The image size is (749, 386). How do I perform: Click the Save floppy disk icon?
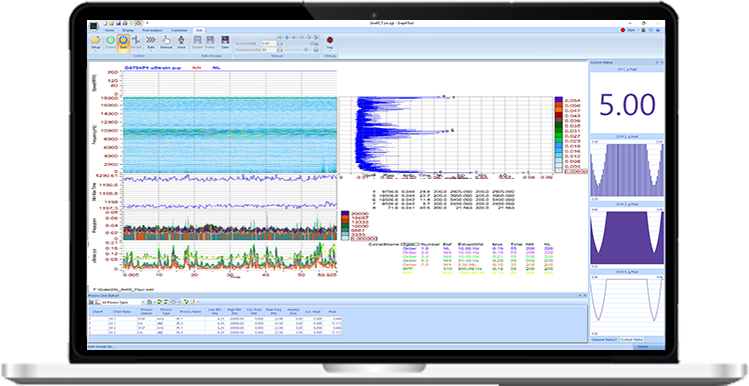(x=225, y=43)
